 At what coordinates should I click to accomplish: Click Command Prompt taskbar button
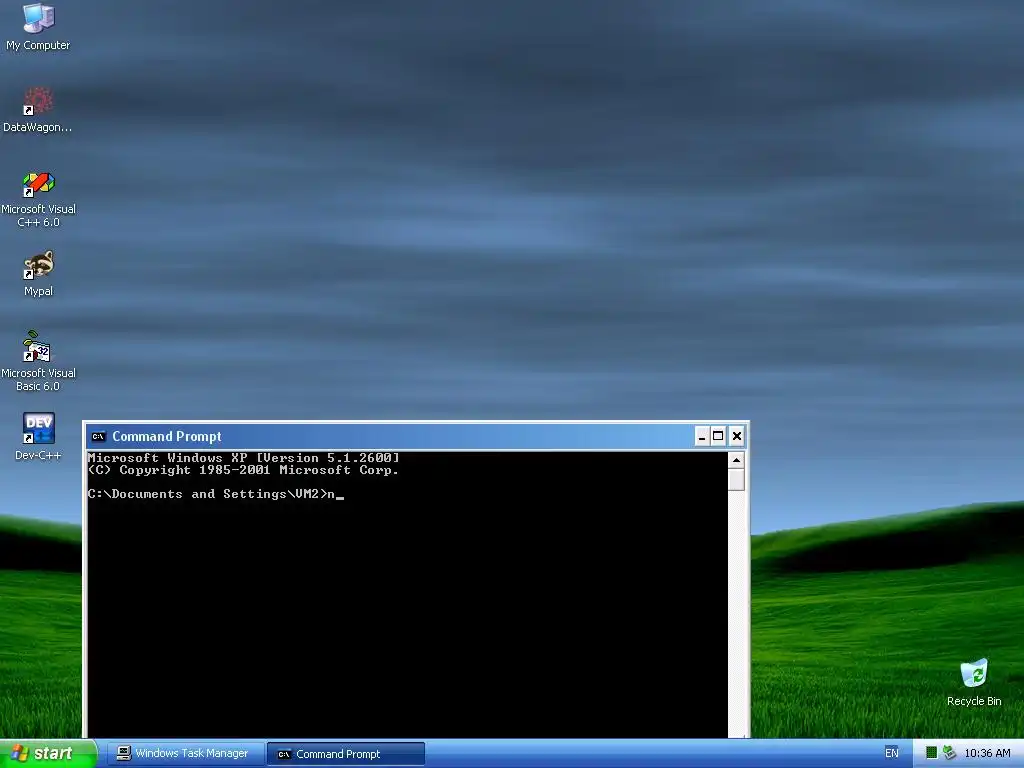click(346, 754)
